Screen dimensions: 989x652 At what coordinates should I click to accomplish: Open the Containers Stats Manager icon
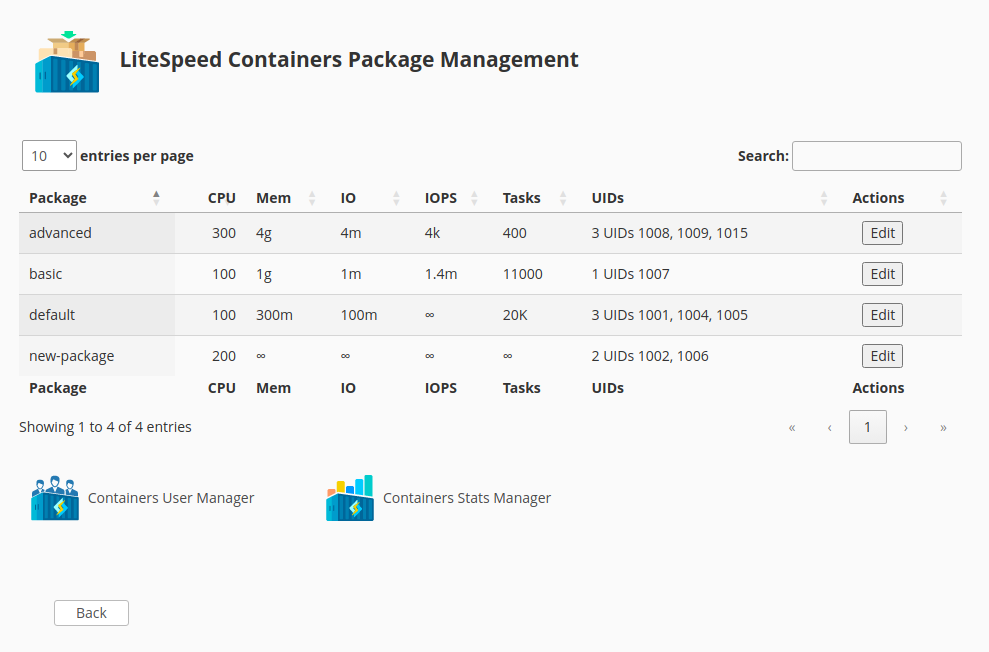click(349, 497)
